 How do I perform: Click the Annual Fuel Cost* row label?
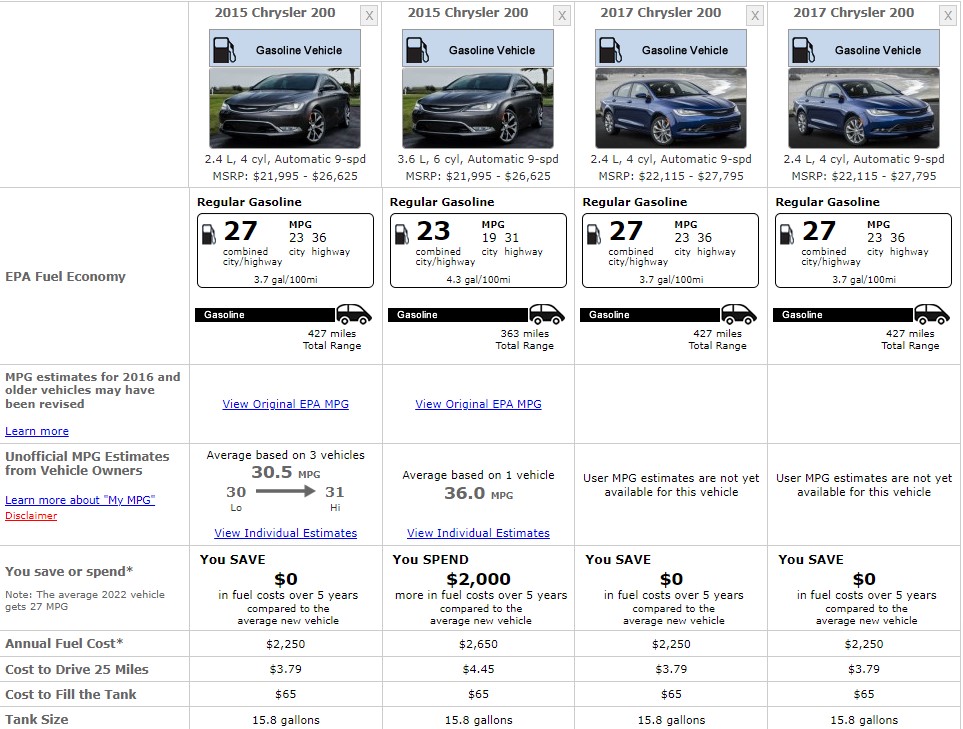[x=64, y=644]
